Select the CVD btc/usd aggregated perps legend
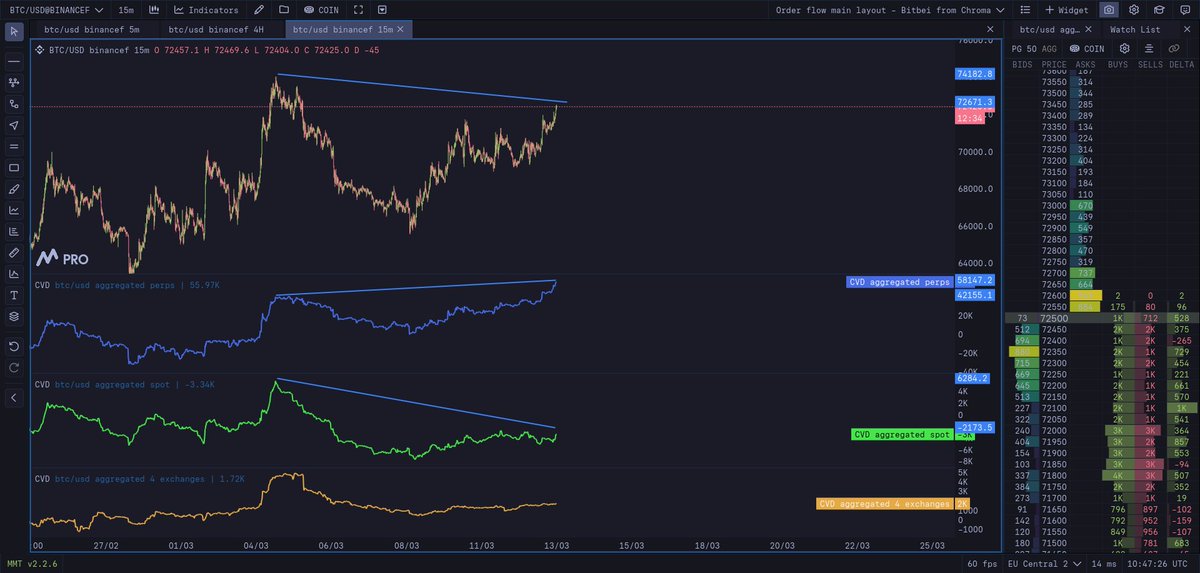The width and height of the screenshot is (1200, 573). [128, 285]
